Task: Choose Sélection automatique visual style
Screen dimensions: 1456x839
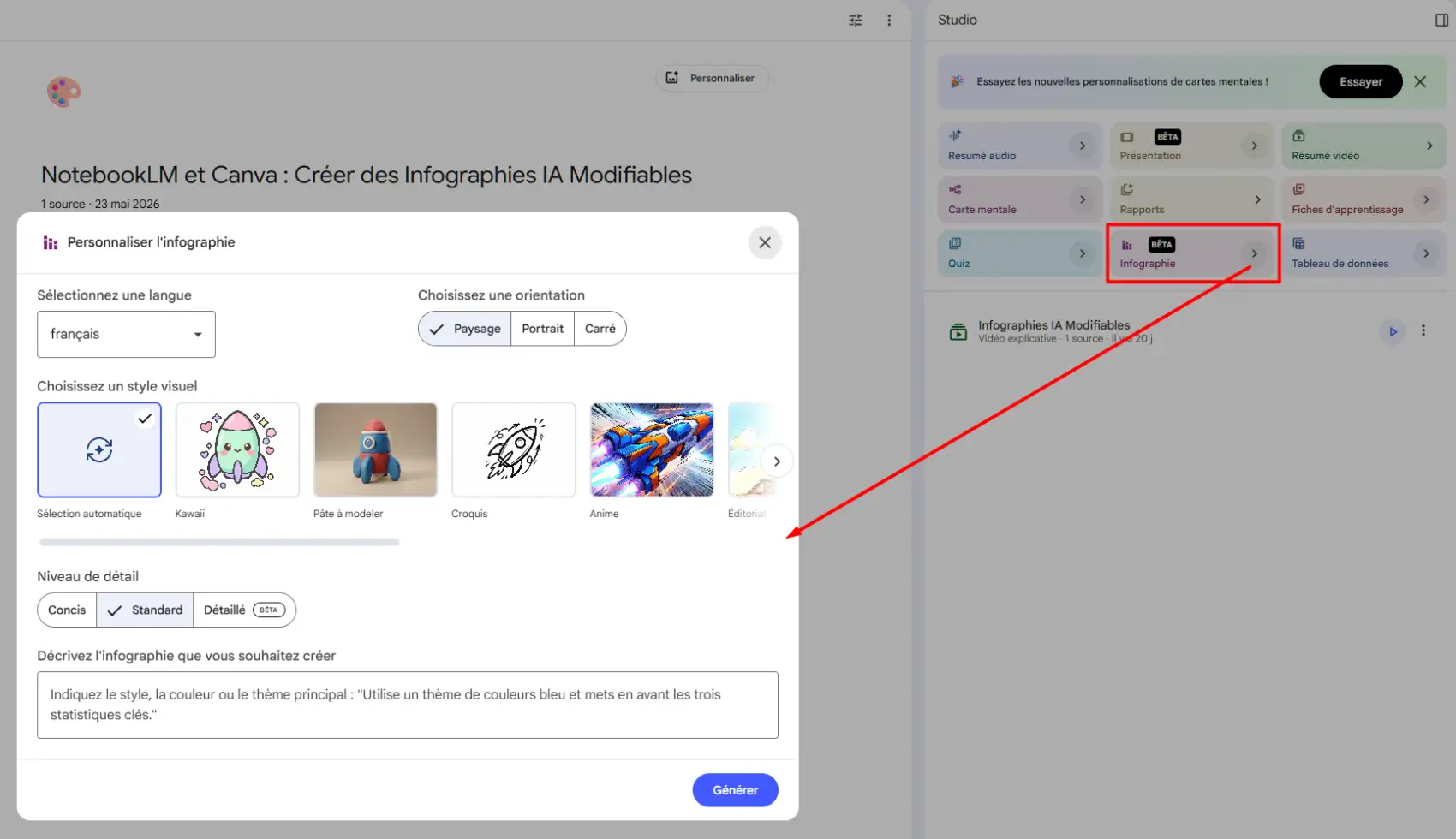Action: (99, 449)
